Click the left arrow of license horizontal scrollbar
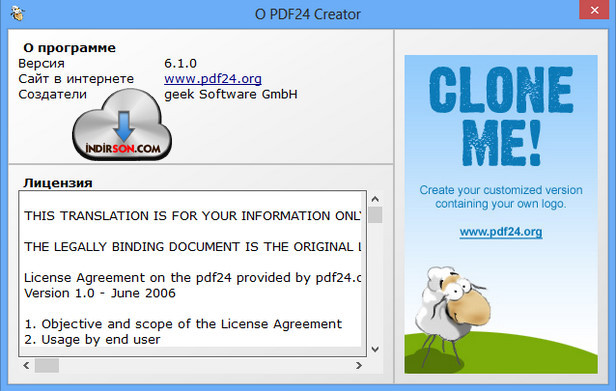 pyautogui.click(x=26, y=365)
